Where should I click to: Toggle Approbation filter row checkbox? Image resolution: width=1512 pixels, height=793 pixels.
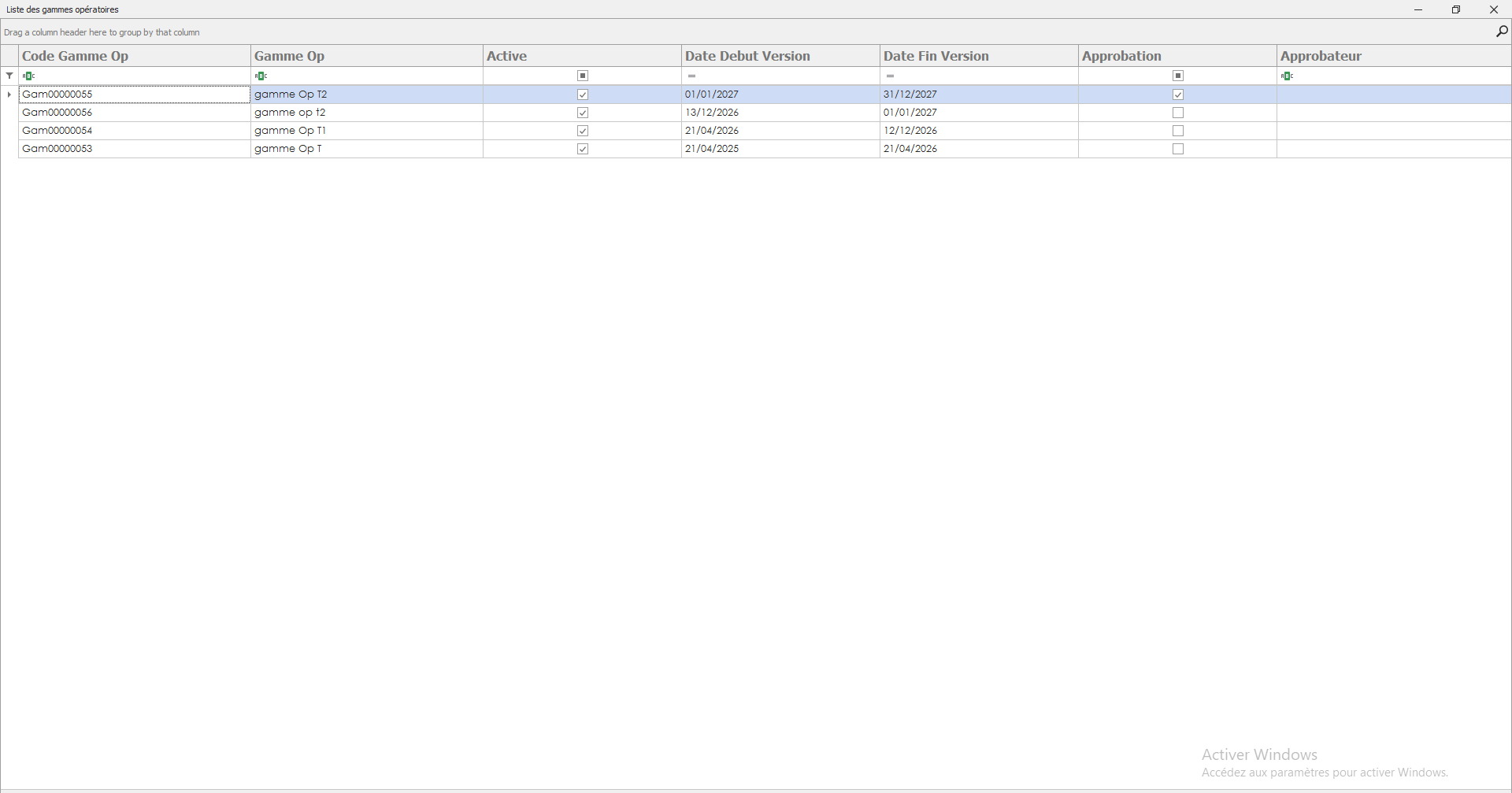coord(1178,76)
